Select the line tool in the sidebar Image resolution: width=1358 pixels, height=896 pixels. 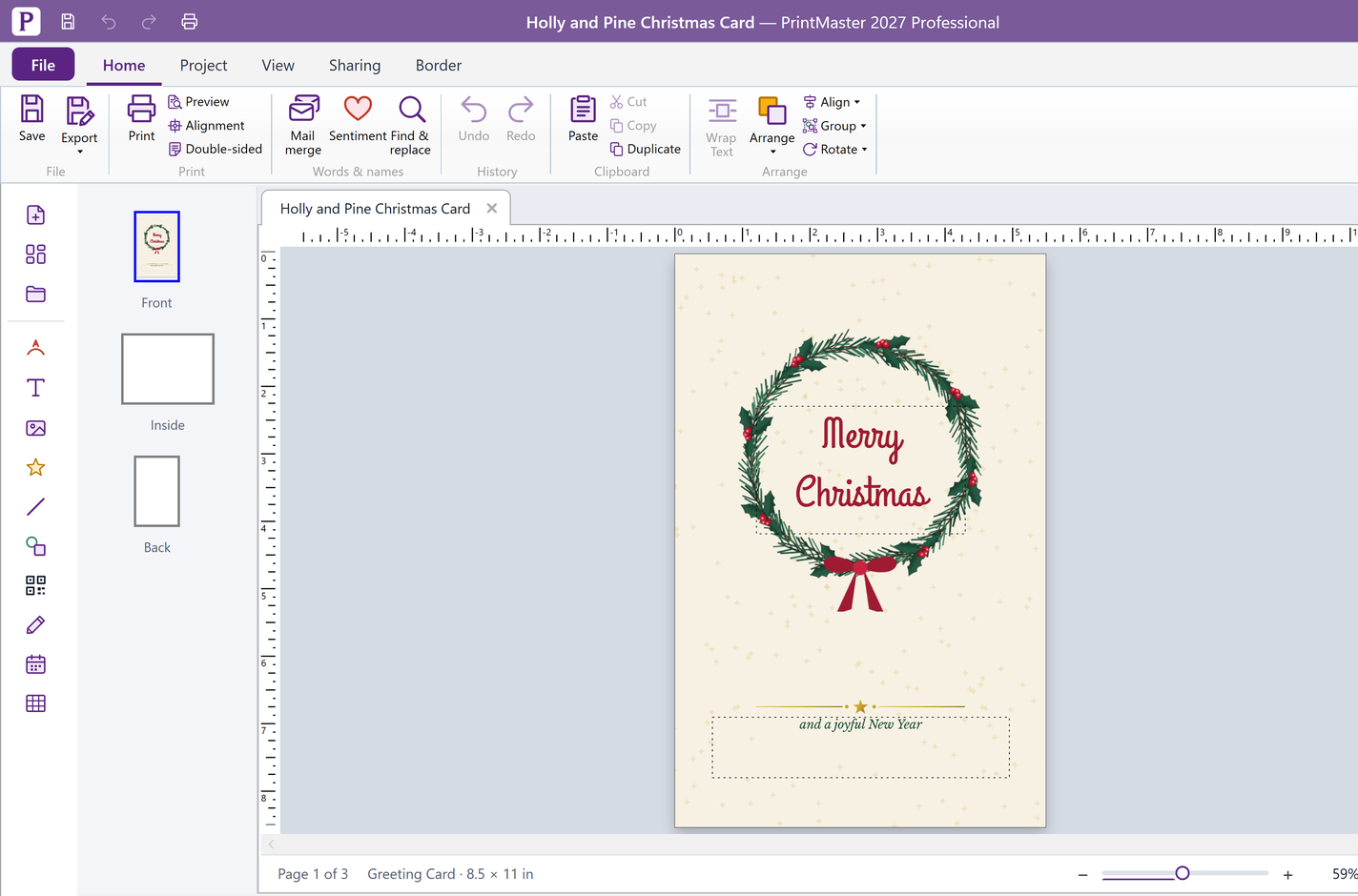35,507
